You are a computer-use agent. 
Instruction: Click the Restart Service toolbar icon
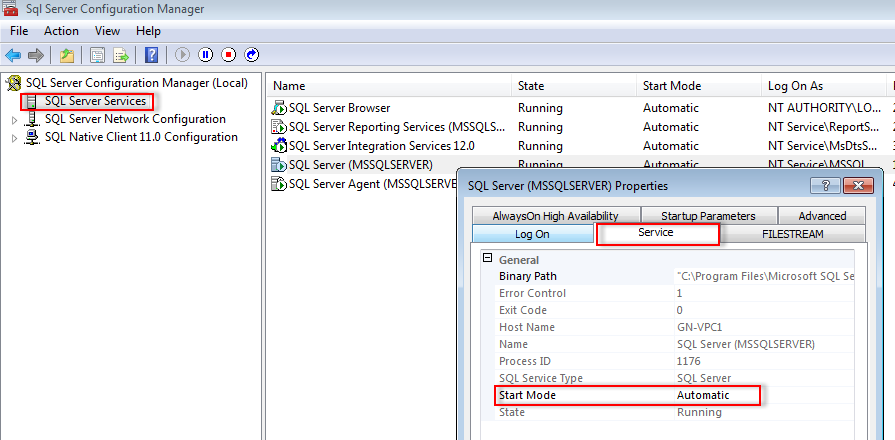point(252,55)
